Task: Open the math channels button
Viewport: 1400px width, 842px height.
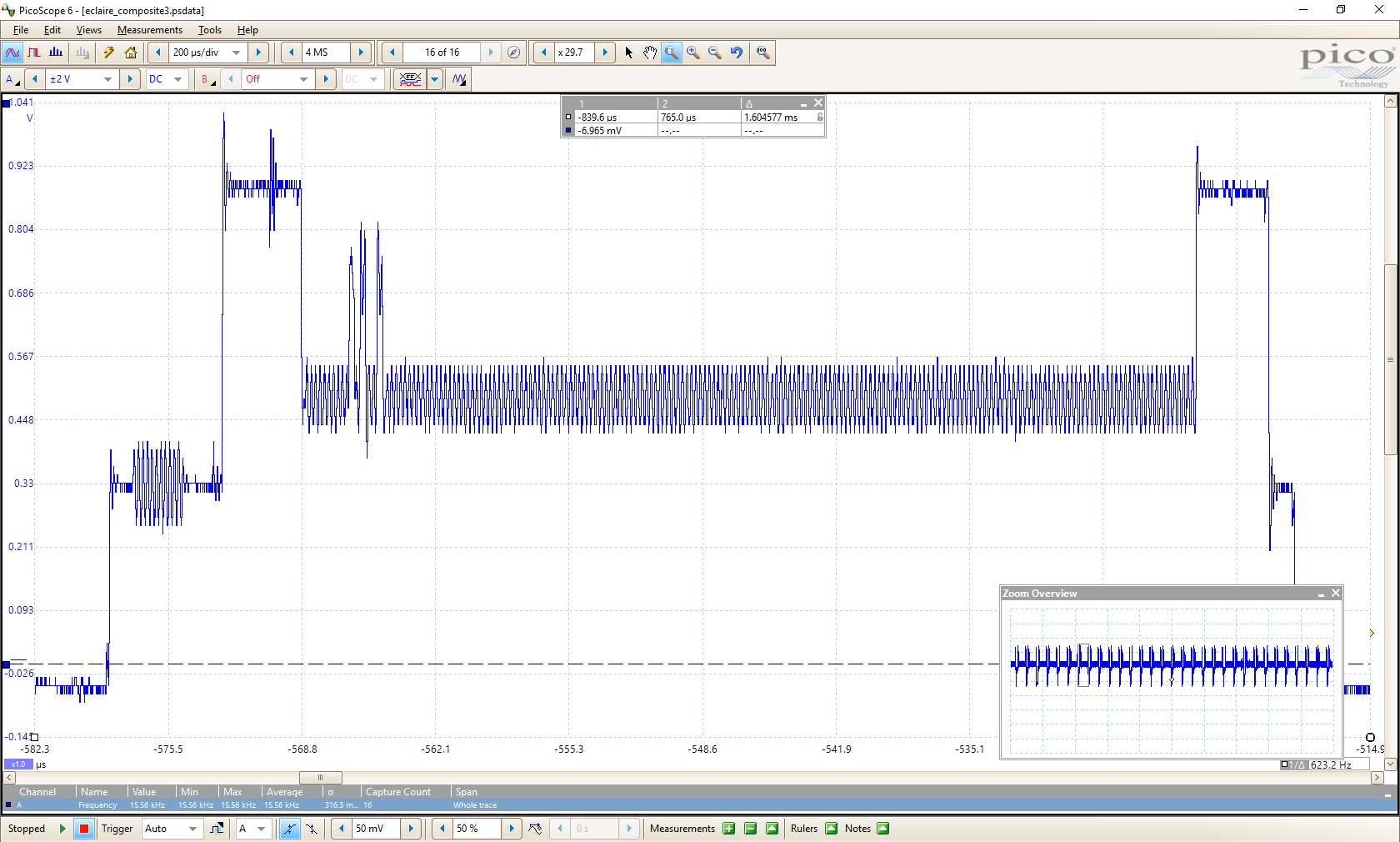Action: [459, 79]
